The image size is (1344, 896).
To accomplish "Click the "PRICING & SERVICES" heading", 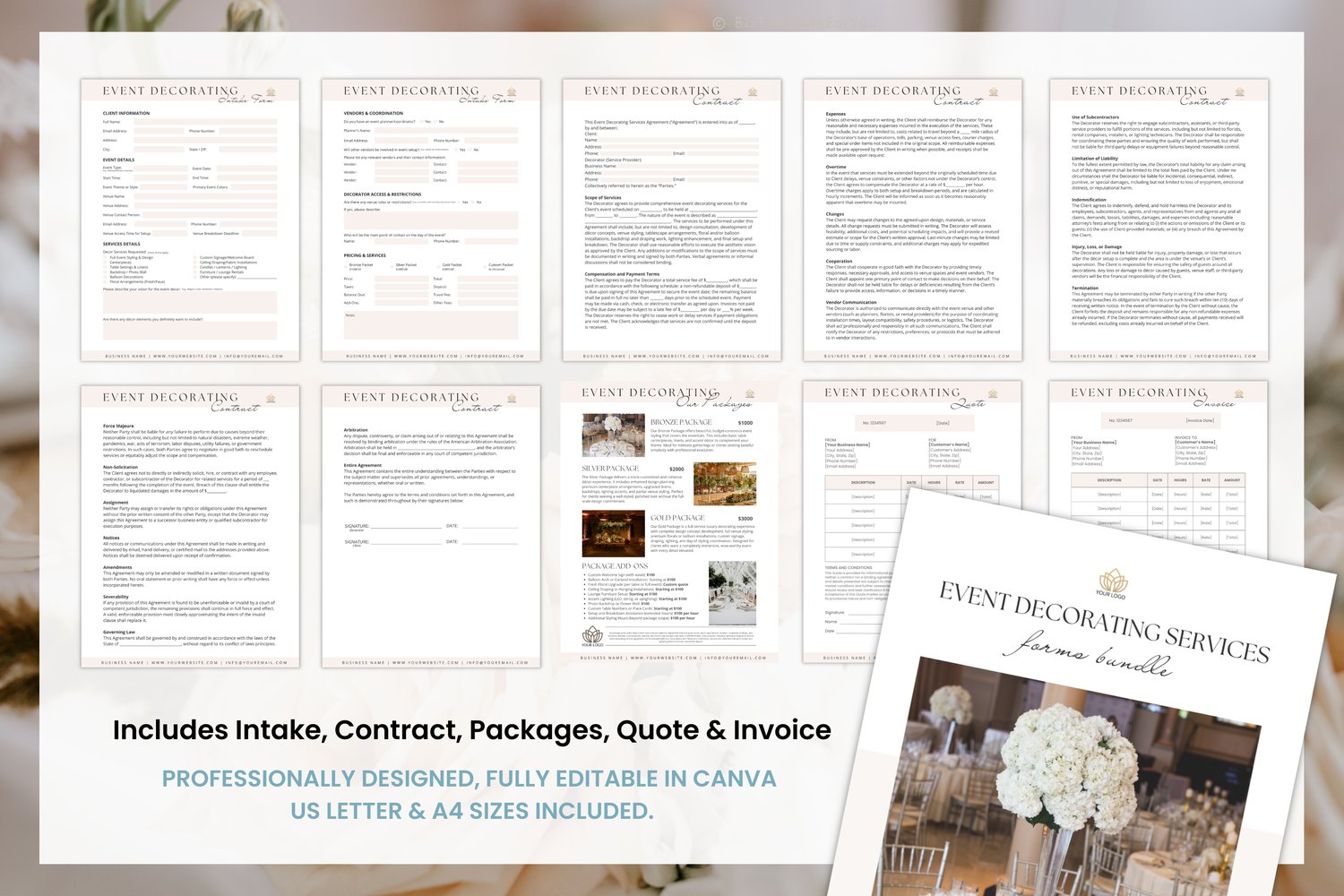I will click(x=365, y=255).
